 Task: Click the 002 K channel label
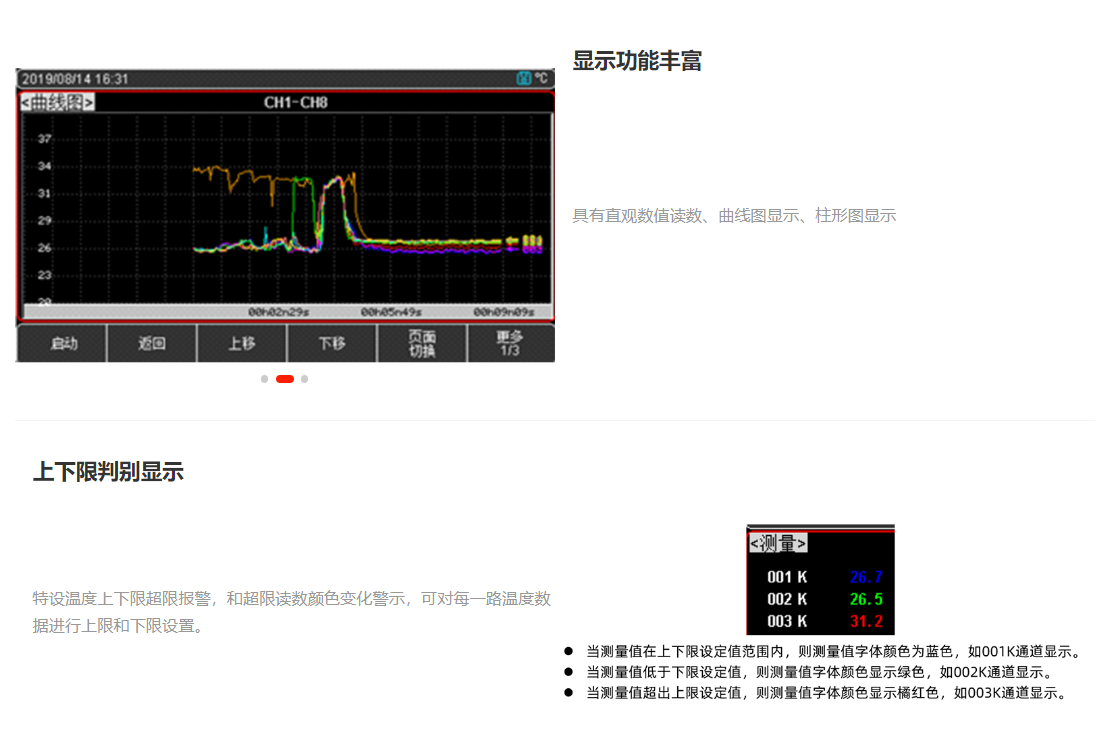click(x=787, y=600)
